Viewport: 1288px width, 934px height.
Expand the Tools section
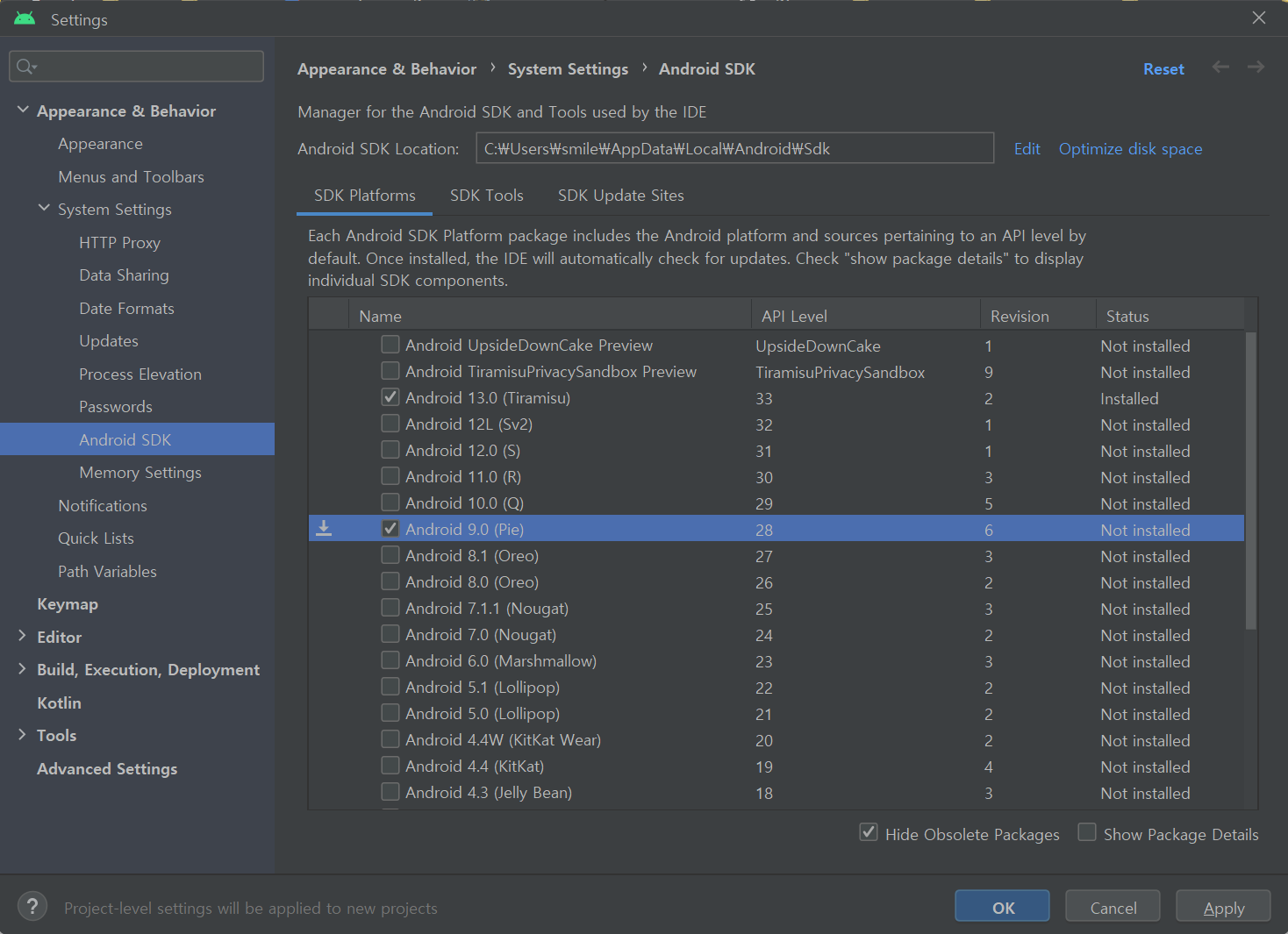coord(23,734)
